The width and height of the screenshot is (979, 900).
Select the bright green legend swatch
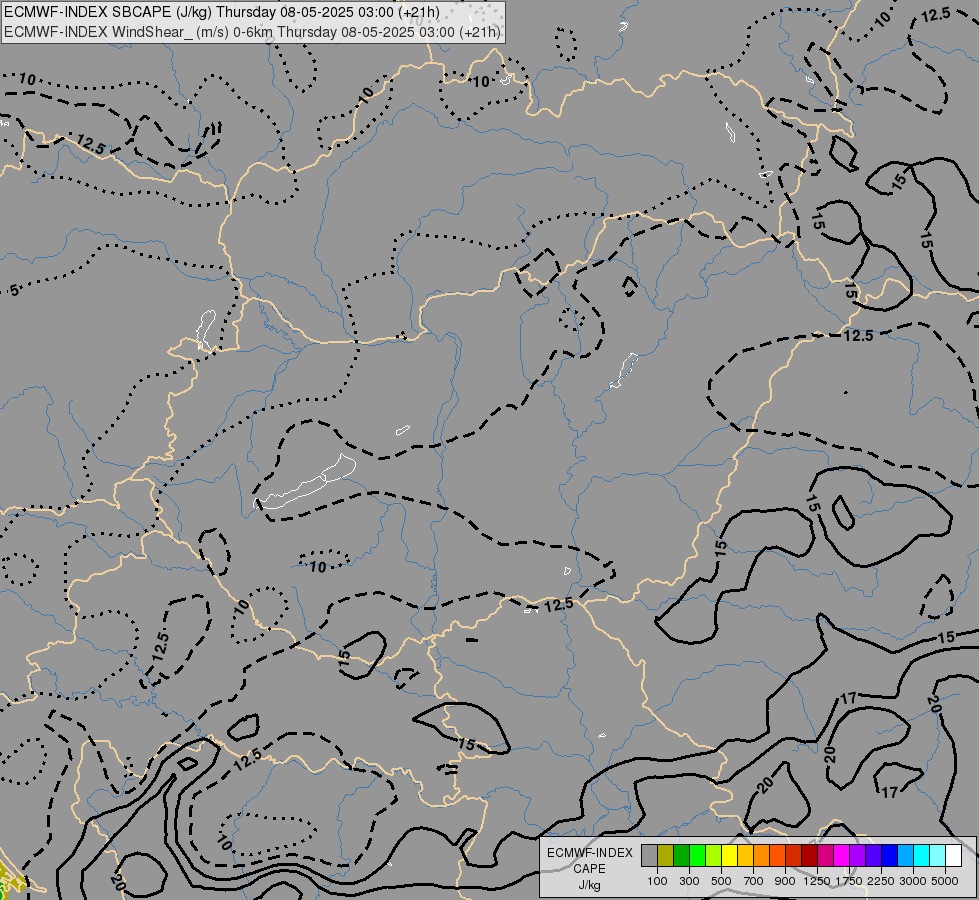pyautogui.click(x=697, y=856)
